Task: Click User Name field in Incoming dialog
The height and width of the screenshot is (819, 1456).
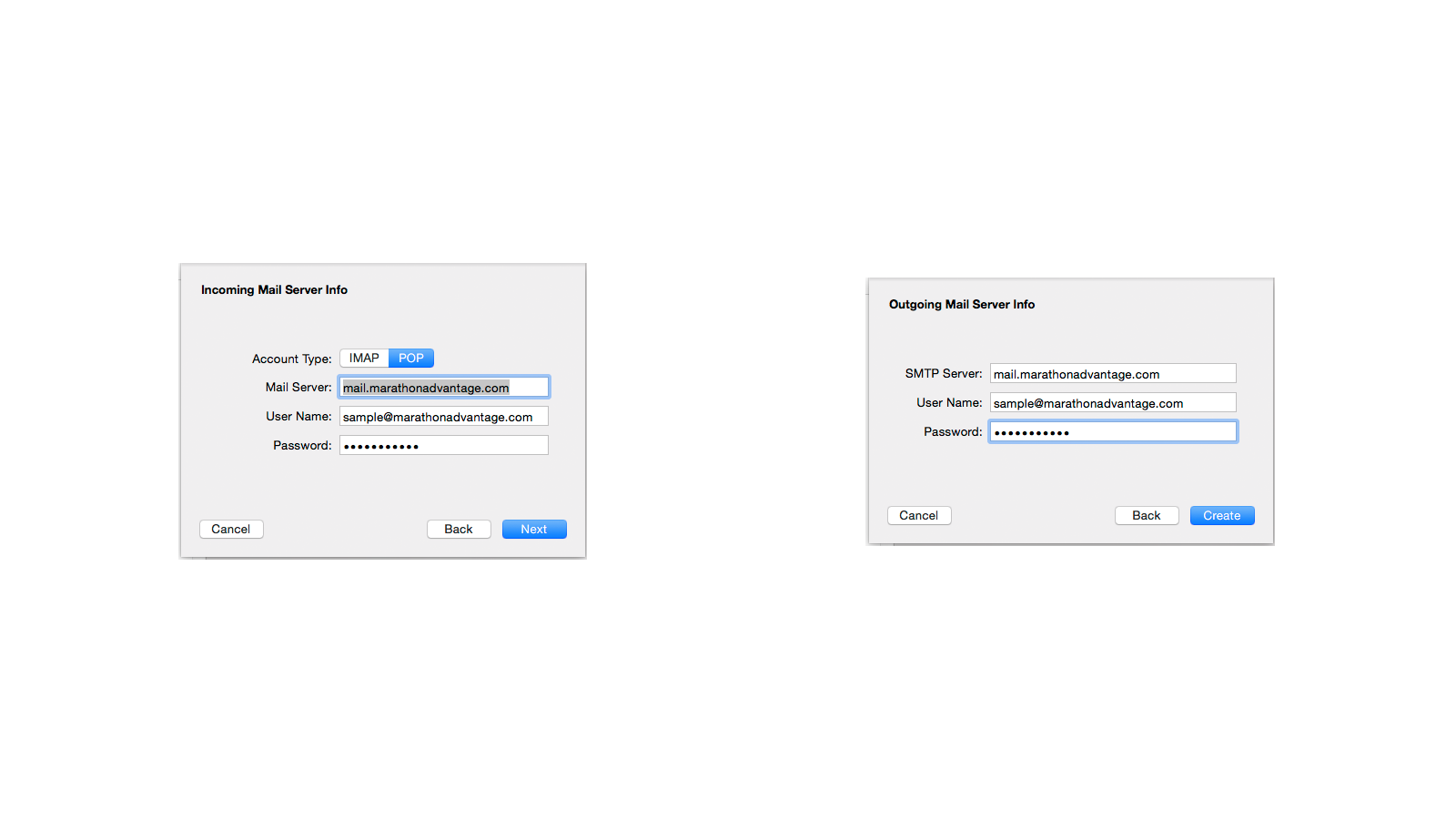Action: [x=444, y=417]
